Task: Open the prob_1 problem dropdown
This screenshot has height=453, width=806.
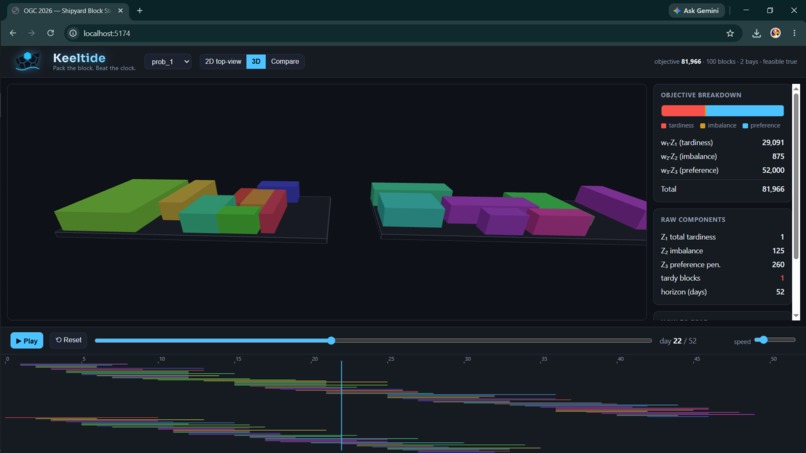Action: pos(168,61)
